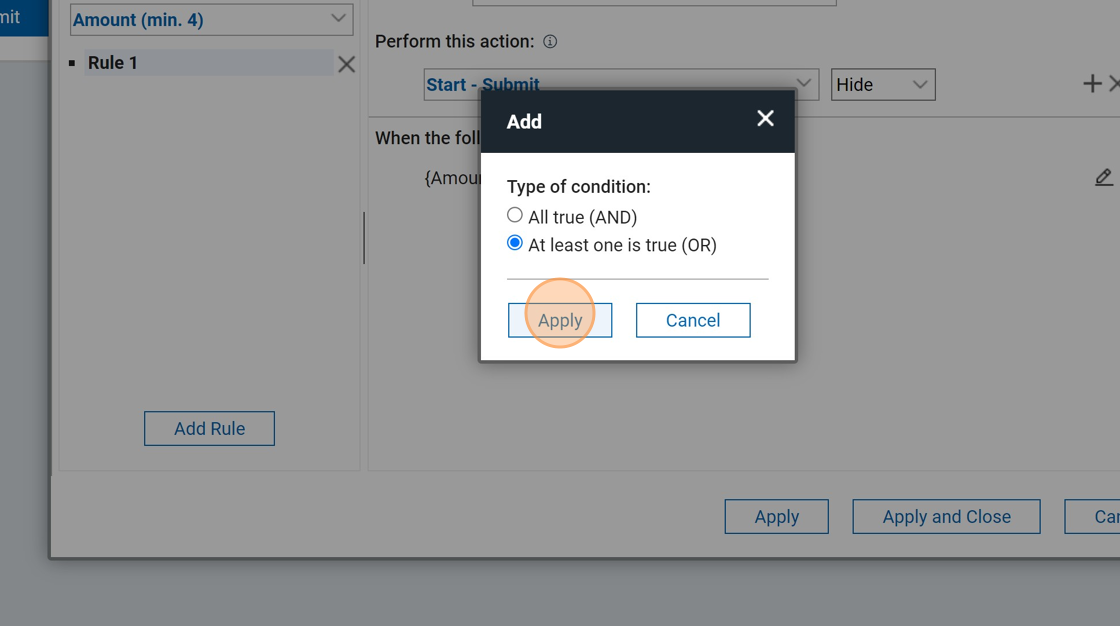Select the All true (AND) option
Viewport: 1120px width, 626px height.
point(515,215)
